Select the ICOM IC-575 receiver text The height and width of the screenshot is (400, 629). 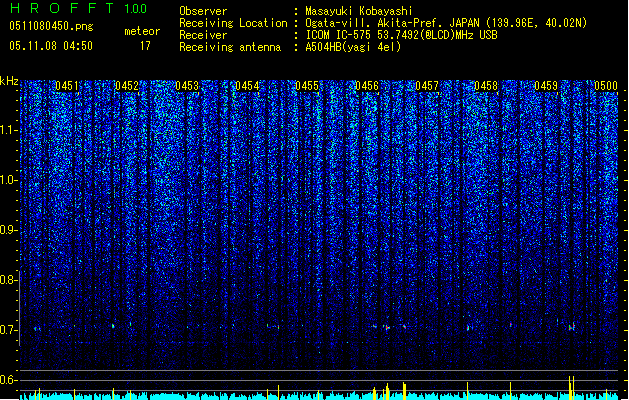coord(401,35)
